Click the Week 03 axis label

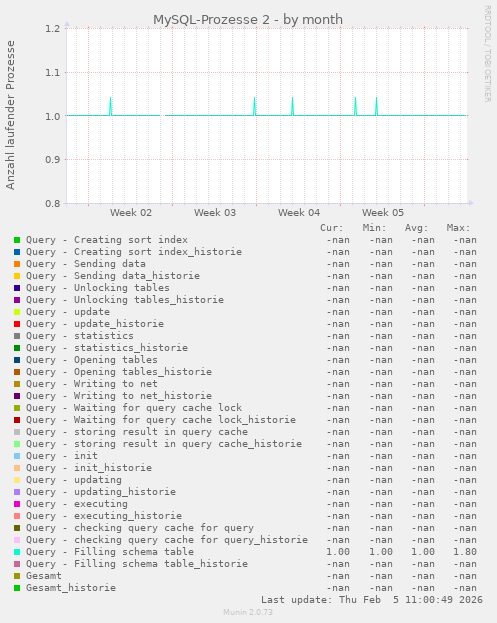215,213
